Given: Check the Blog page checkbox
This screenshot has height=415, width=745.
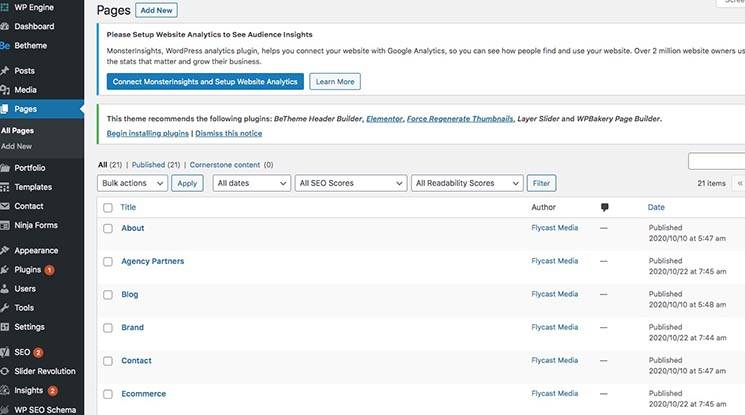Looking at the screenshot, I should coord(108,295).
